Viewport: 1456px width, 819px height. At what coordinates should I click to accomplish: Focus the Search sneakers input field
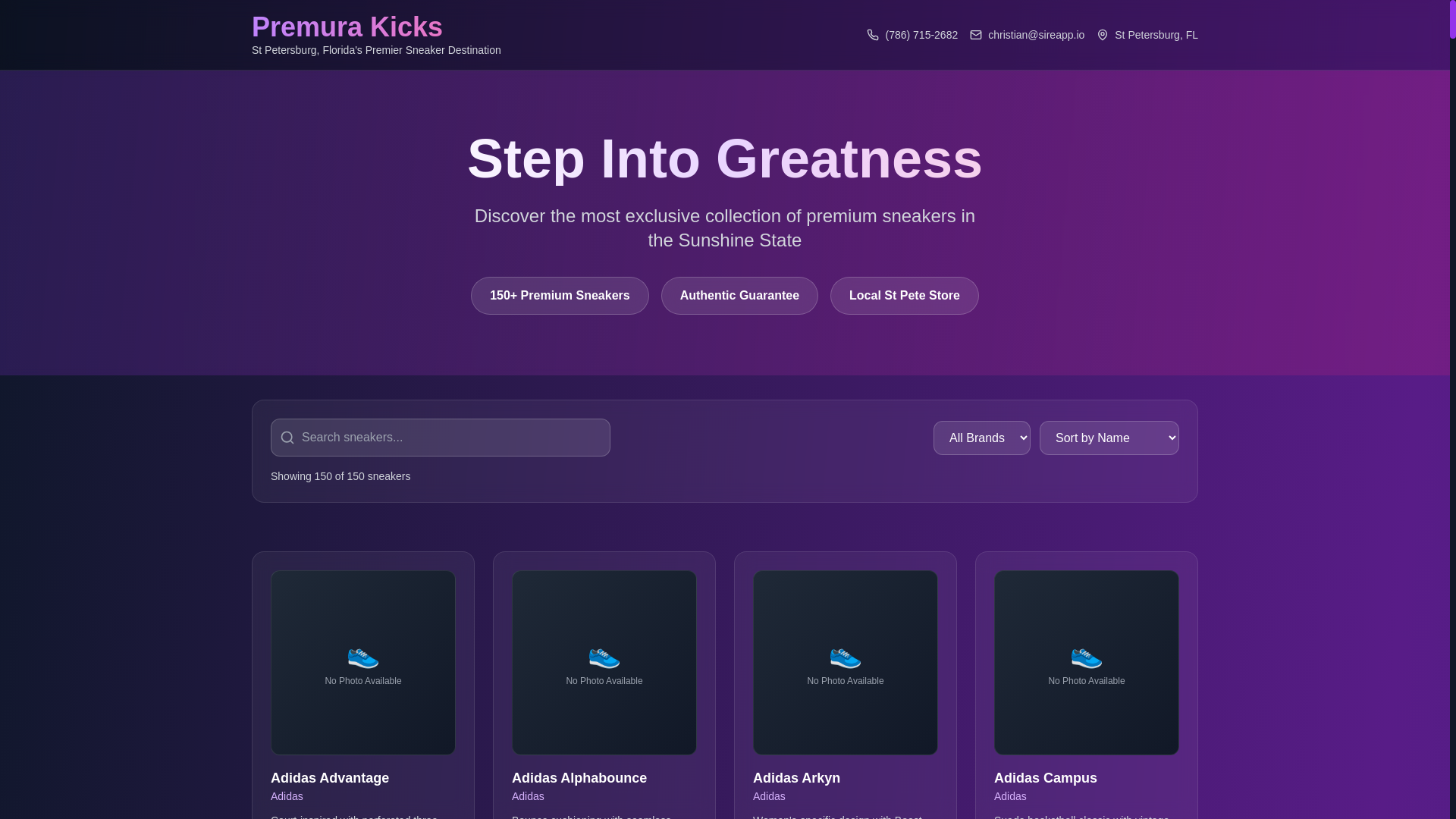(441, 438)
